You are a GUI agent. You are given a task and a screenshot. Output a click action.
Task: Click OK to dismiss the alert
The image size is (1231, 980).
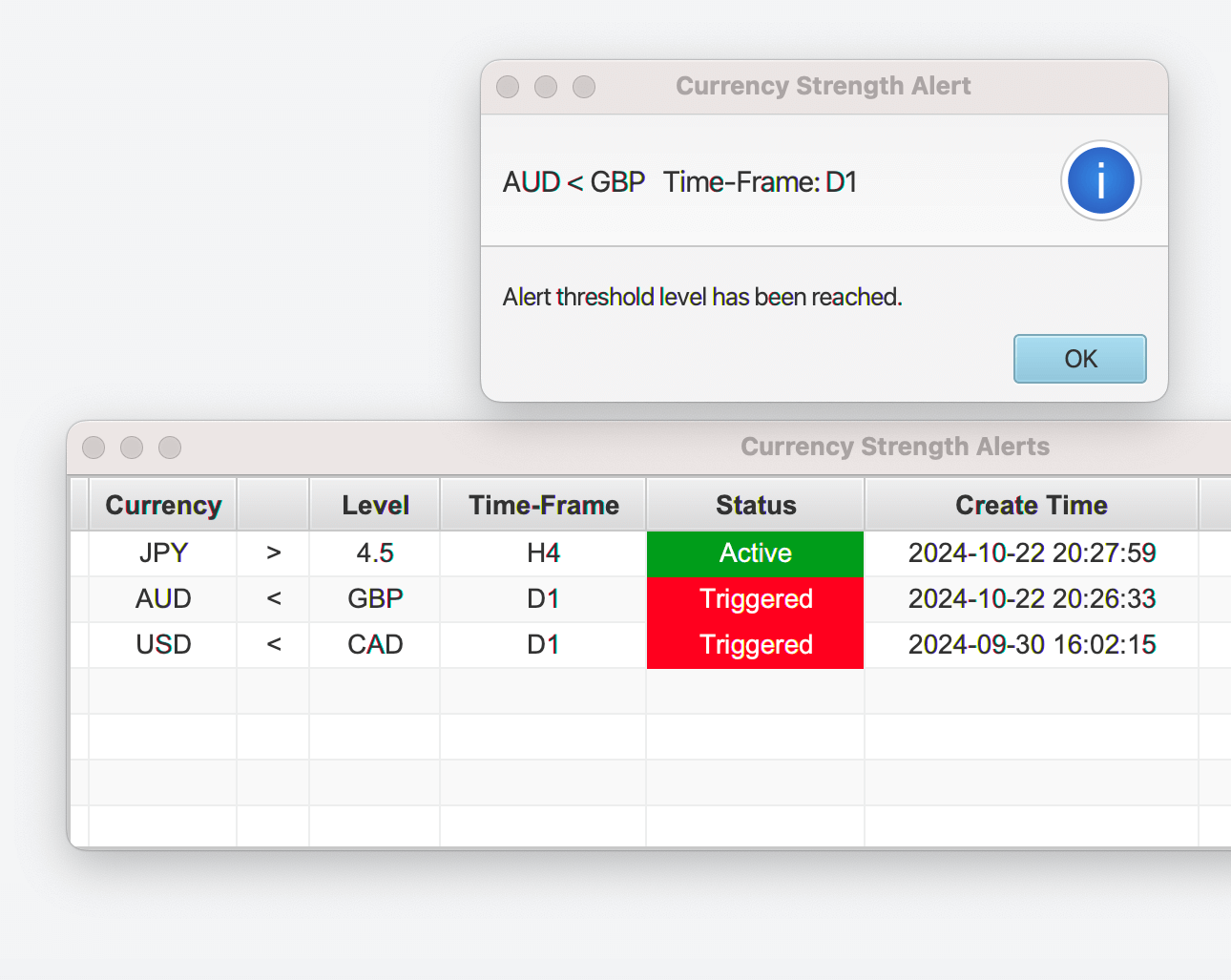click(x=1079, y=359)
